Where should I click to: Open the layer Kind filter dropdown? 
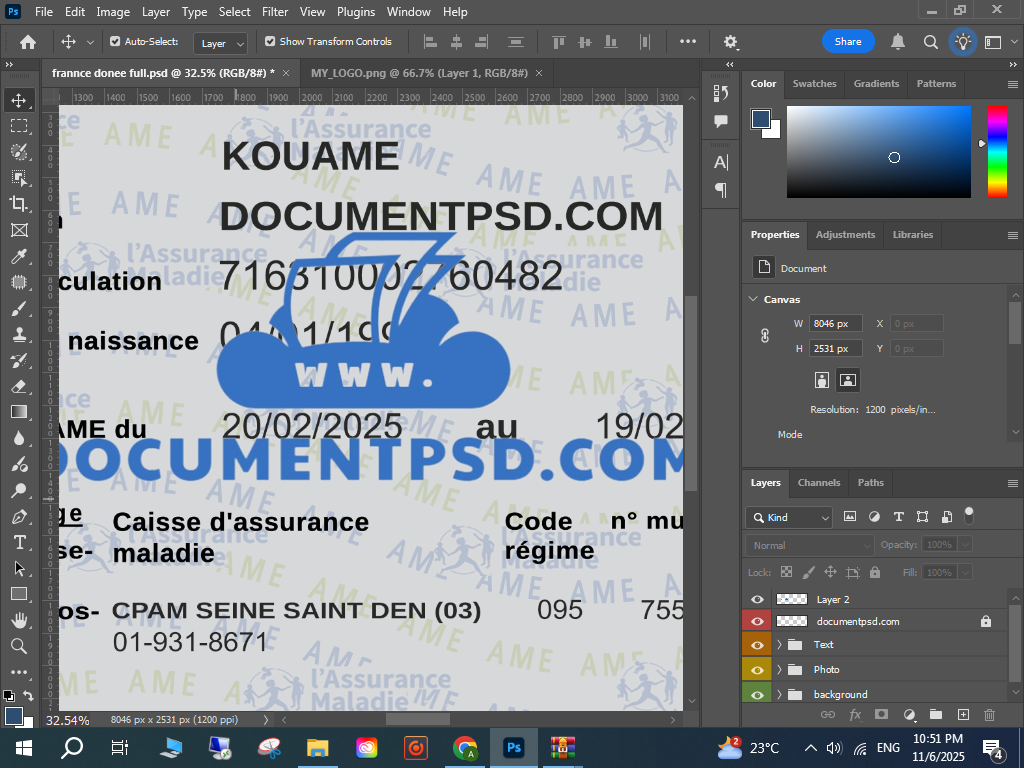coord(789,517)
